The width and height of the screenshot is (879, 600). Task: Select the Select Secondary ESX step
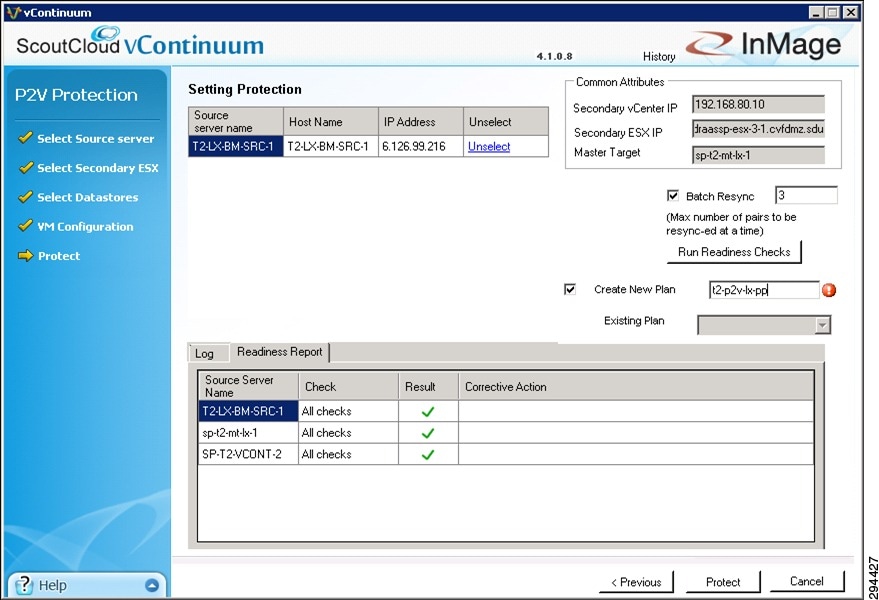98,168
